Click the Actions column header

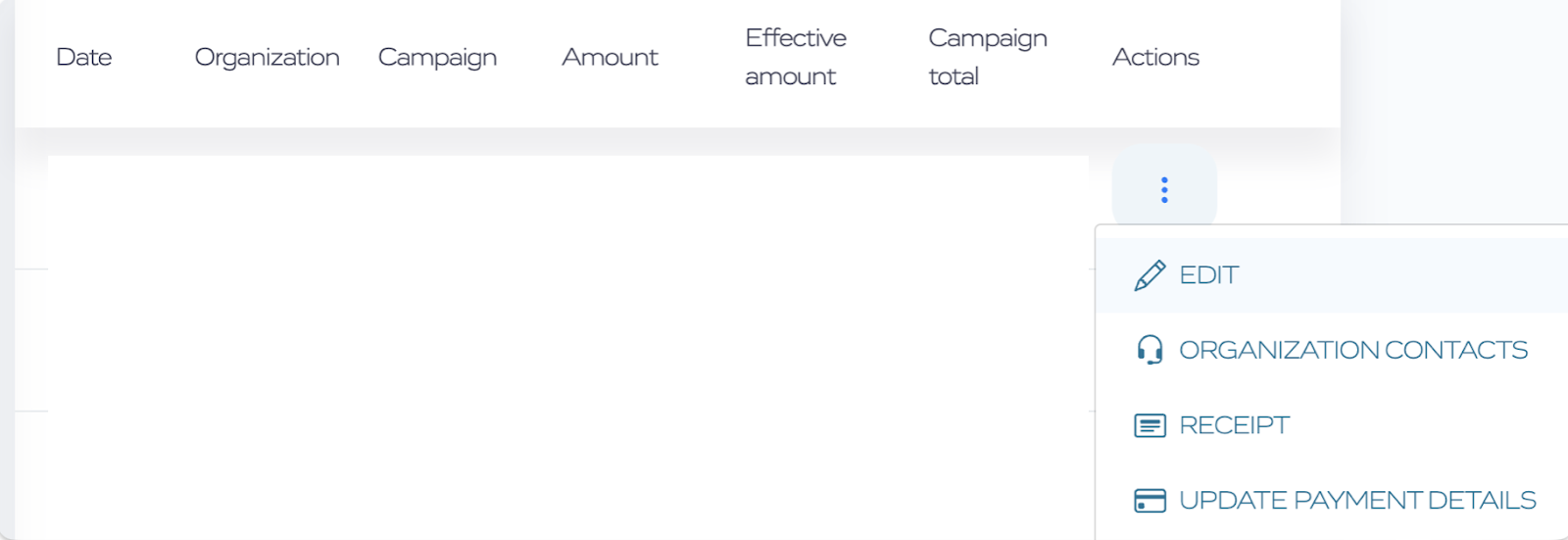coord(1155,58)
